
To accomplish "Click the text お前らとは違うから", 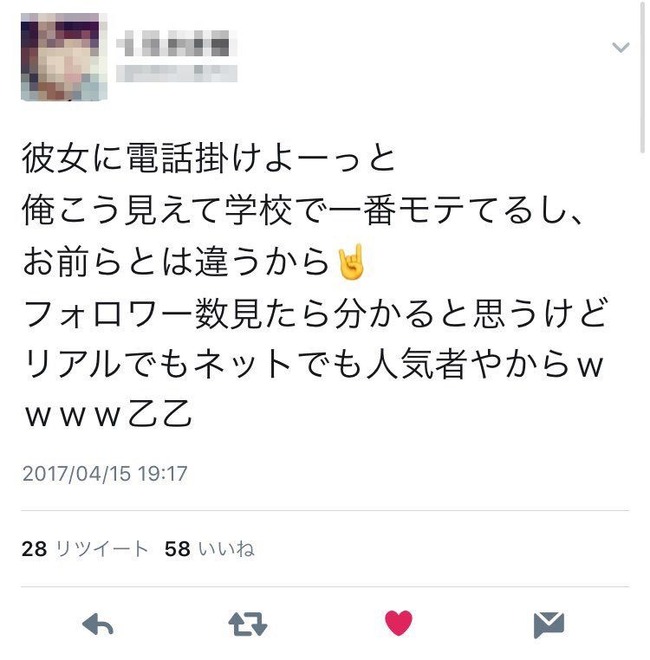I will click(176, 262).
